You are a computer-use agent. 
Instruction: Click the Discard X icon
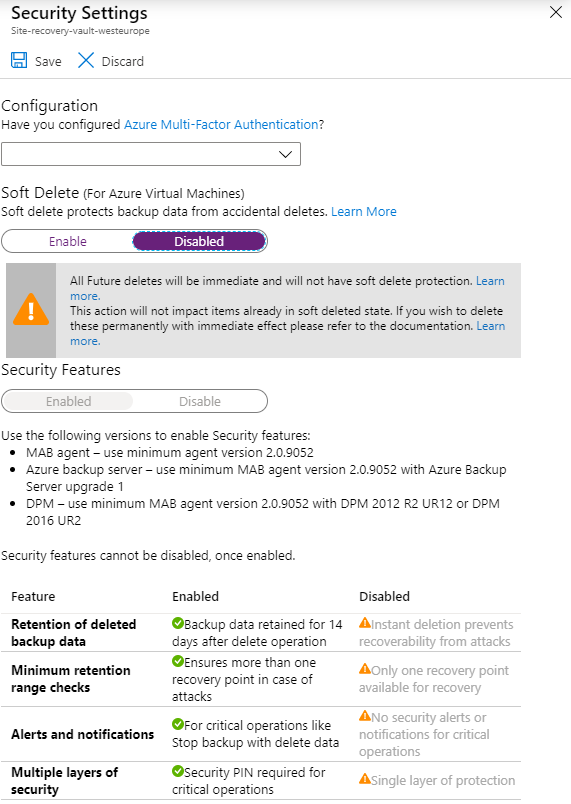(x=86, y=61)
